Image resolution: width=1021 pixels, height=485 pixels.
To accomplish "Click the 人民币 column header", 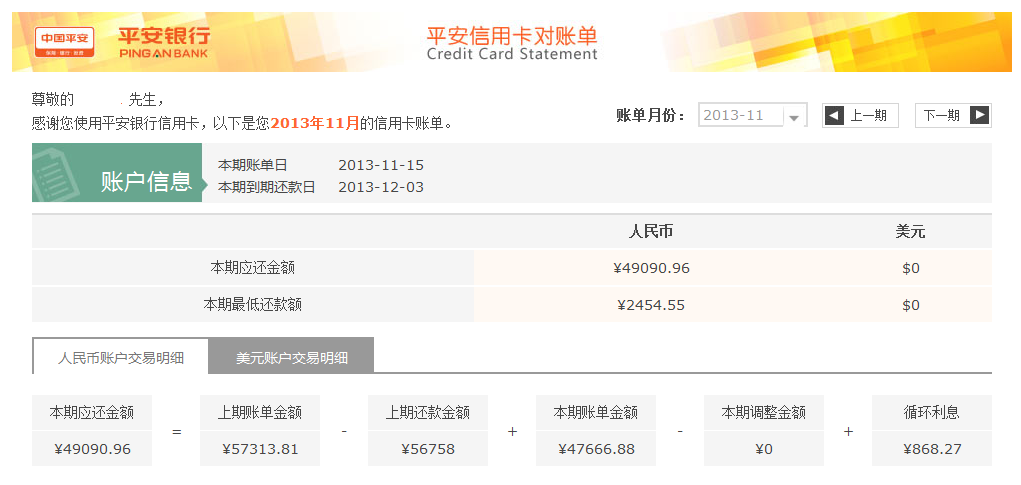I will click(650, 232).
